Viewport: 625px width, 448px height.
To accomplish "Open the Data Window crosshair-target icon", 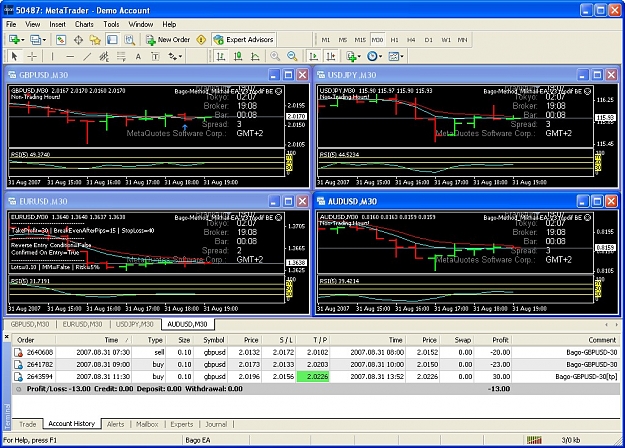I will pyautogui.click(x=78, y=40).
